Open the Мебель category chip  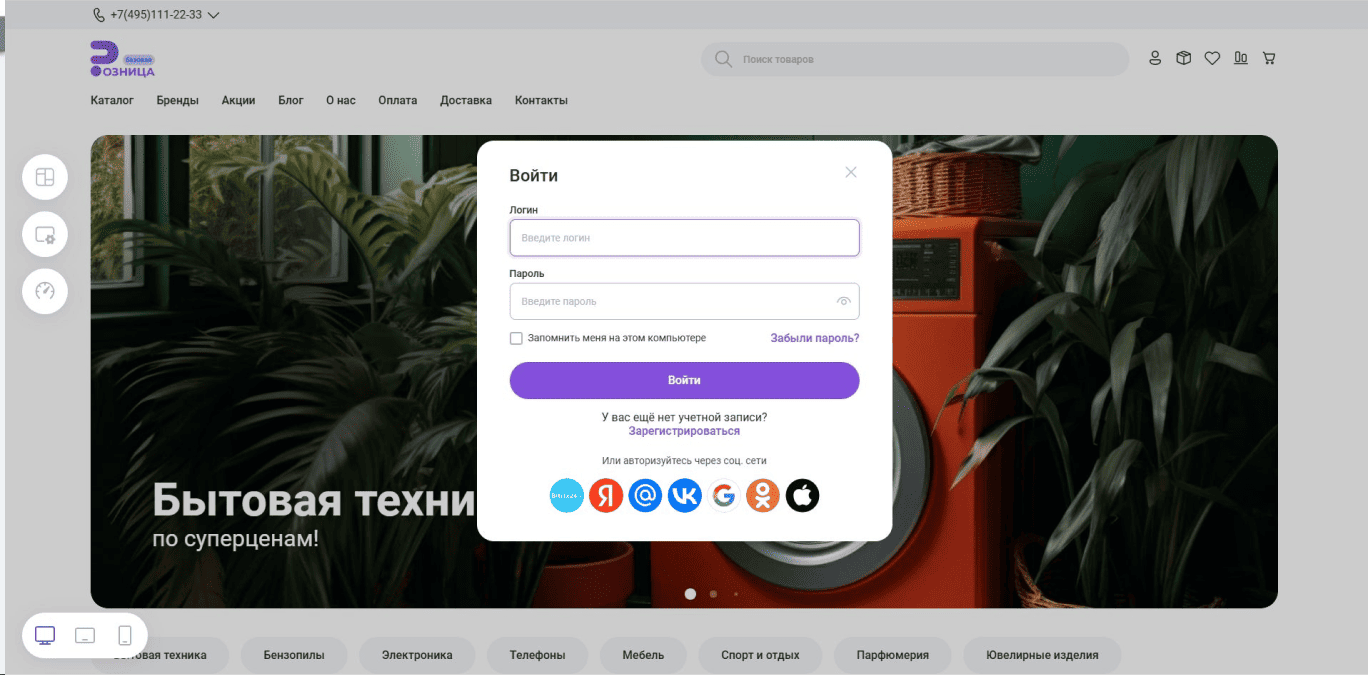[x=643, y=655]
